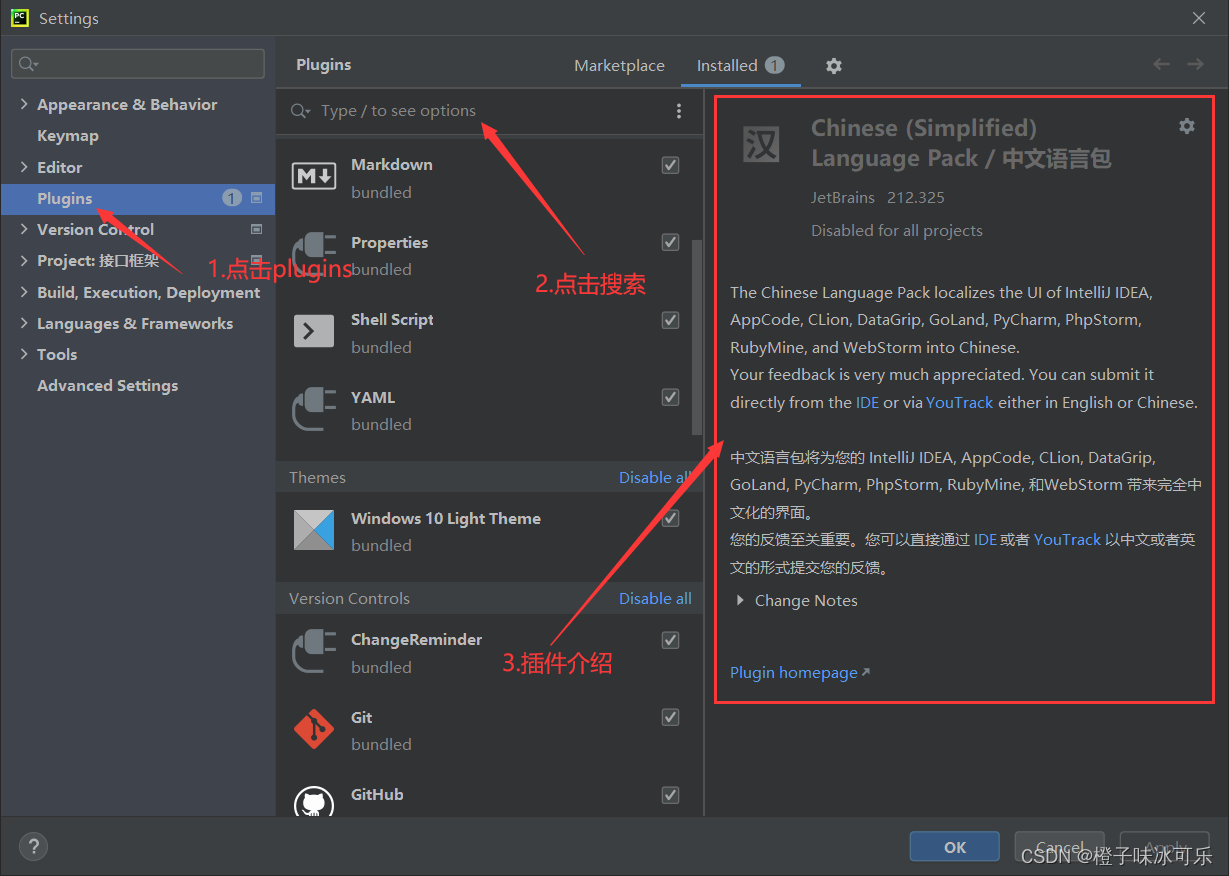Focus the plugin search field
Screen dimensions: 1229x876
pyautogui.click(x=490, y=111)
